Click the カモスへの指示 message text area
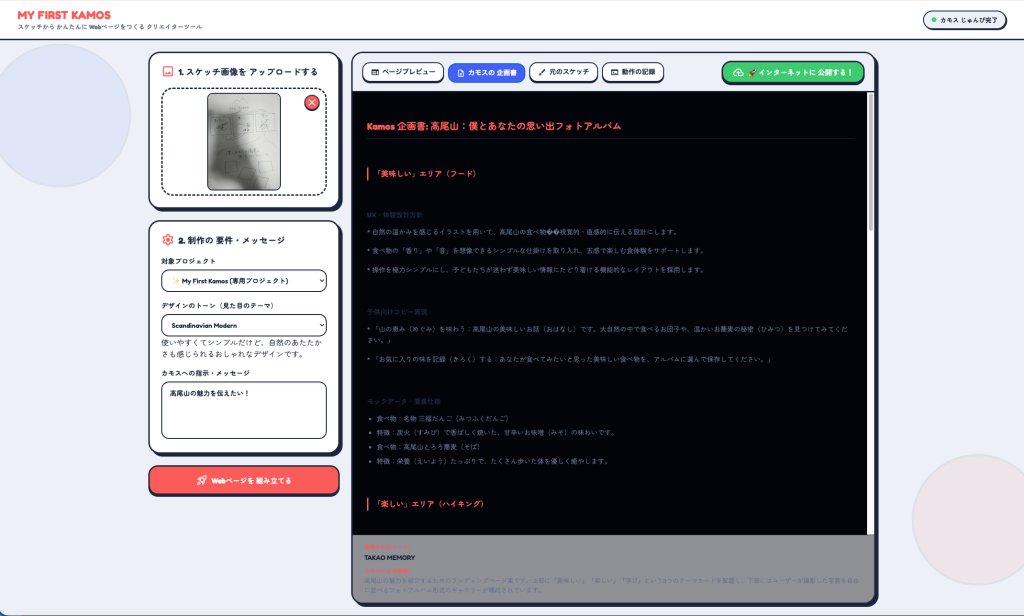 [244, 410]
